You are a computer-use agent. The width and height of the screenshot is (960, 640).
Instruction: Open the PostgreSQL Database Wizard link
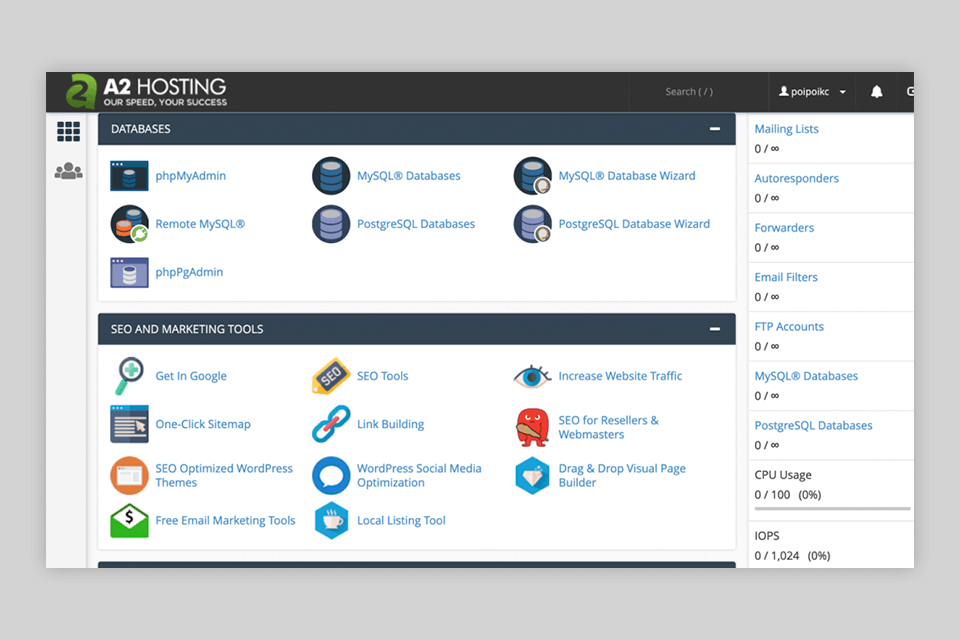point(634,224)
